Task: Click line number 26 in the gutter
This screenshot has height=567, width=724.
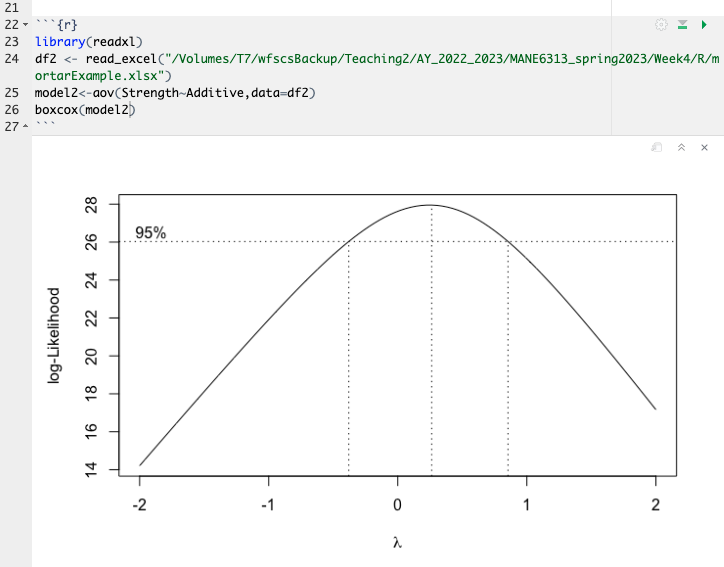Action: coord(11,109)
